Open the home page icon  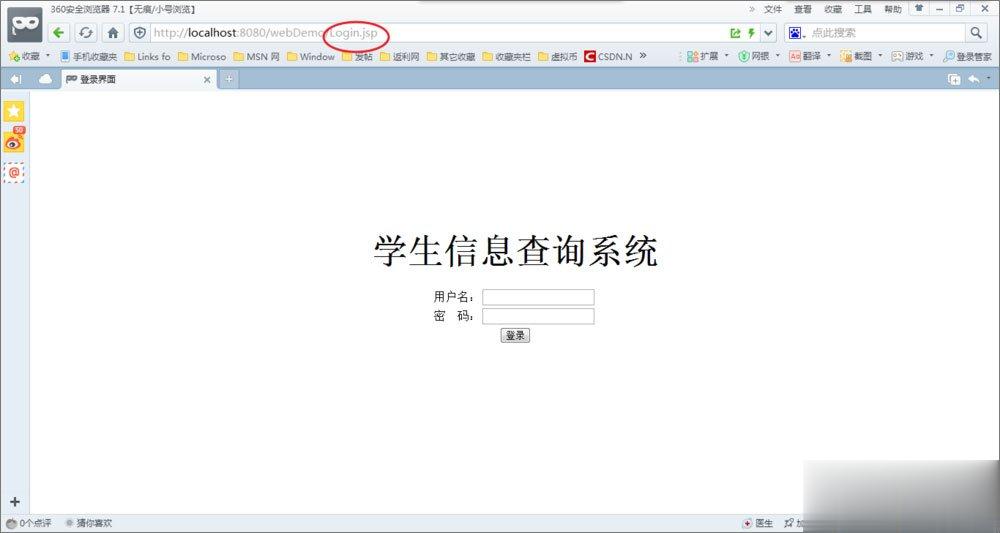tap(113, 33)
